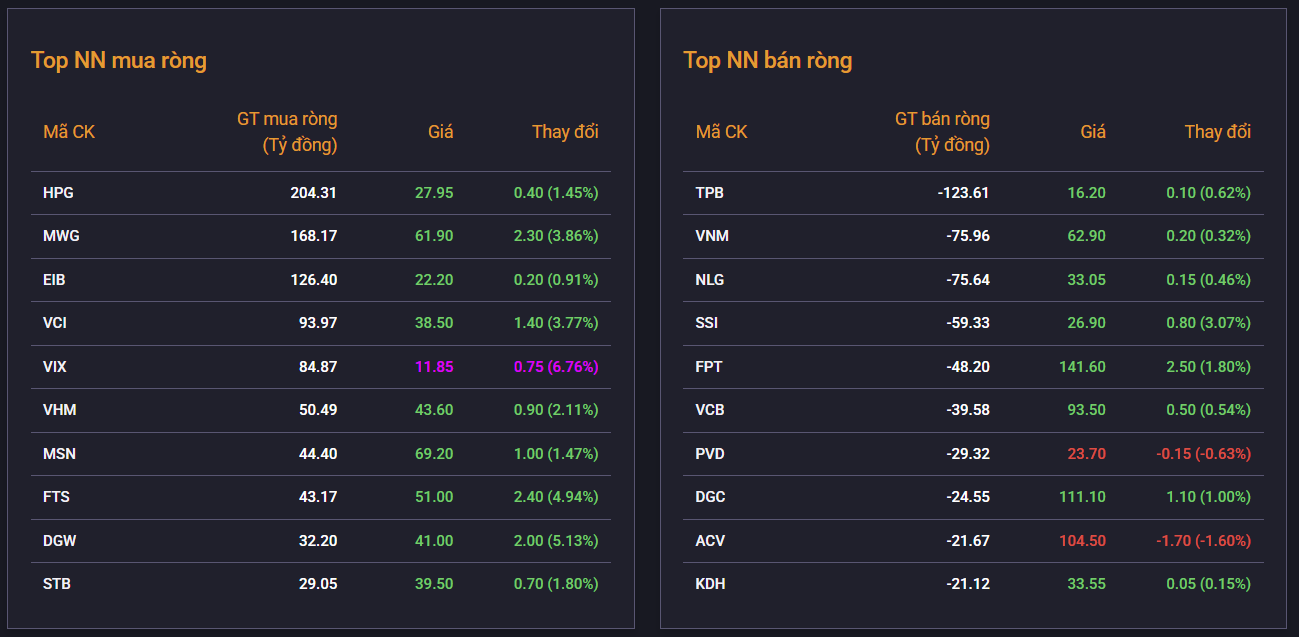Click ACV change -1.70 (-1.60%)
Viewport: 1299px width, 637px height.
coord(1203,541)
